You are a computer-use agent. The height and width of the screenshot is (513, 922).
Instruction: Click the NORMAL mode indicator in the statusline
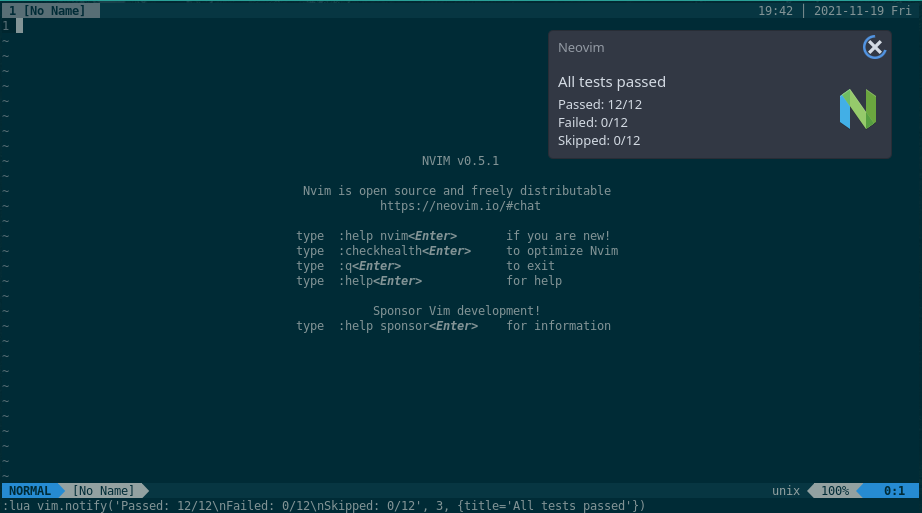coord(29,491)
